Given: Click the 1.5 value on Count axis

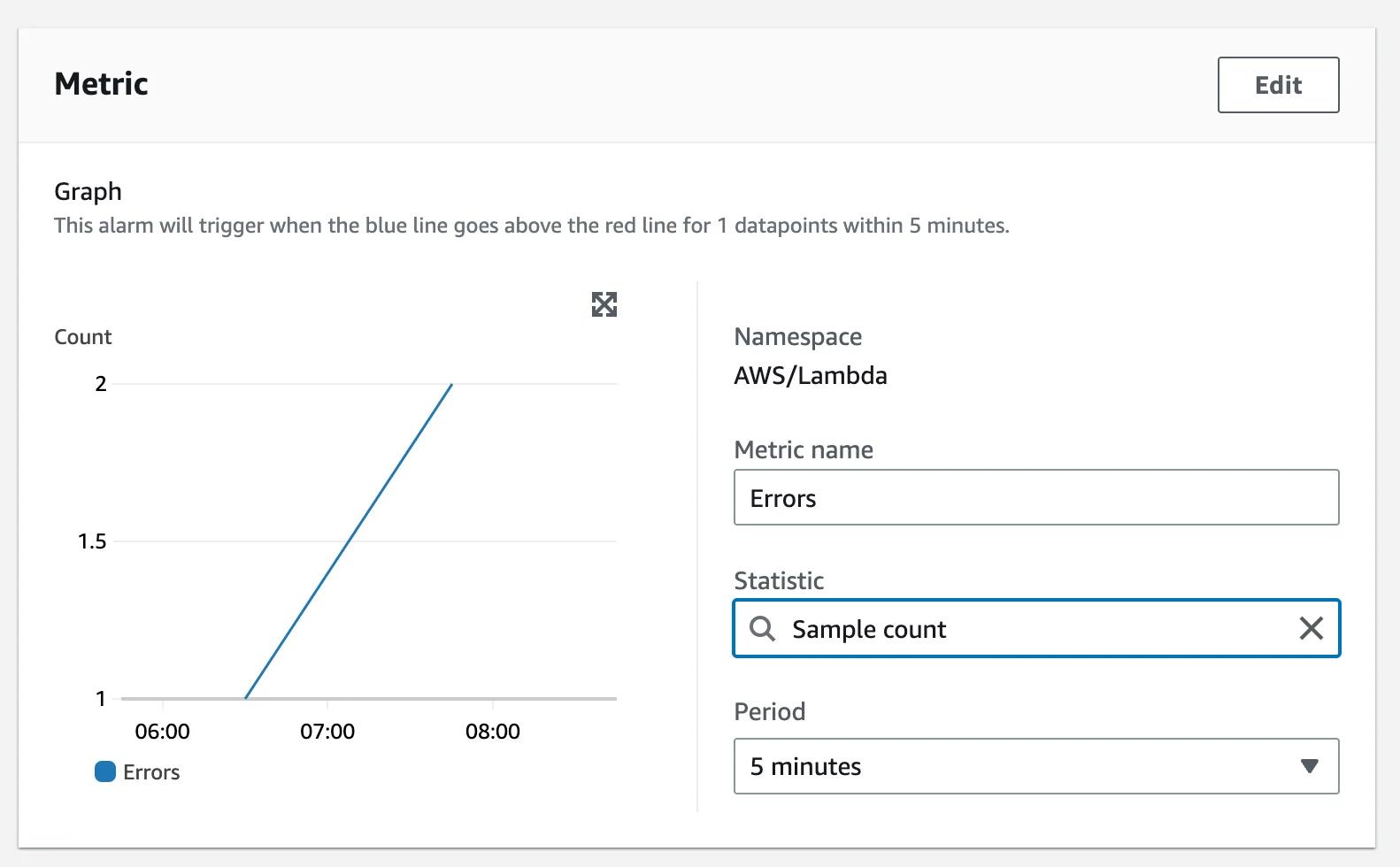Looking at the screenshot, I should tap(92, 541).
